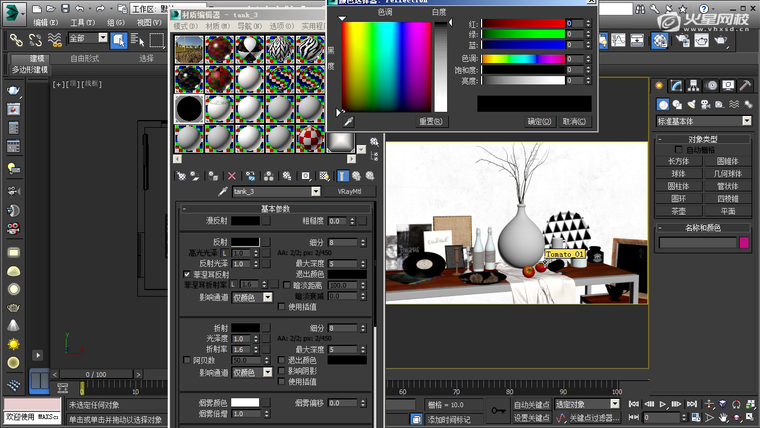This screenshot has width=760, height=428.
Task: Click the Utilities hammer panel icon
Action: point(746,85)
